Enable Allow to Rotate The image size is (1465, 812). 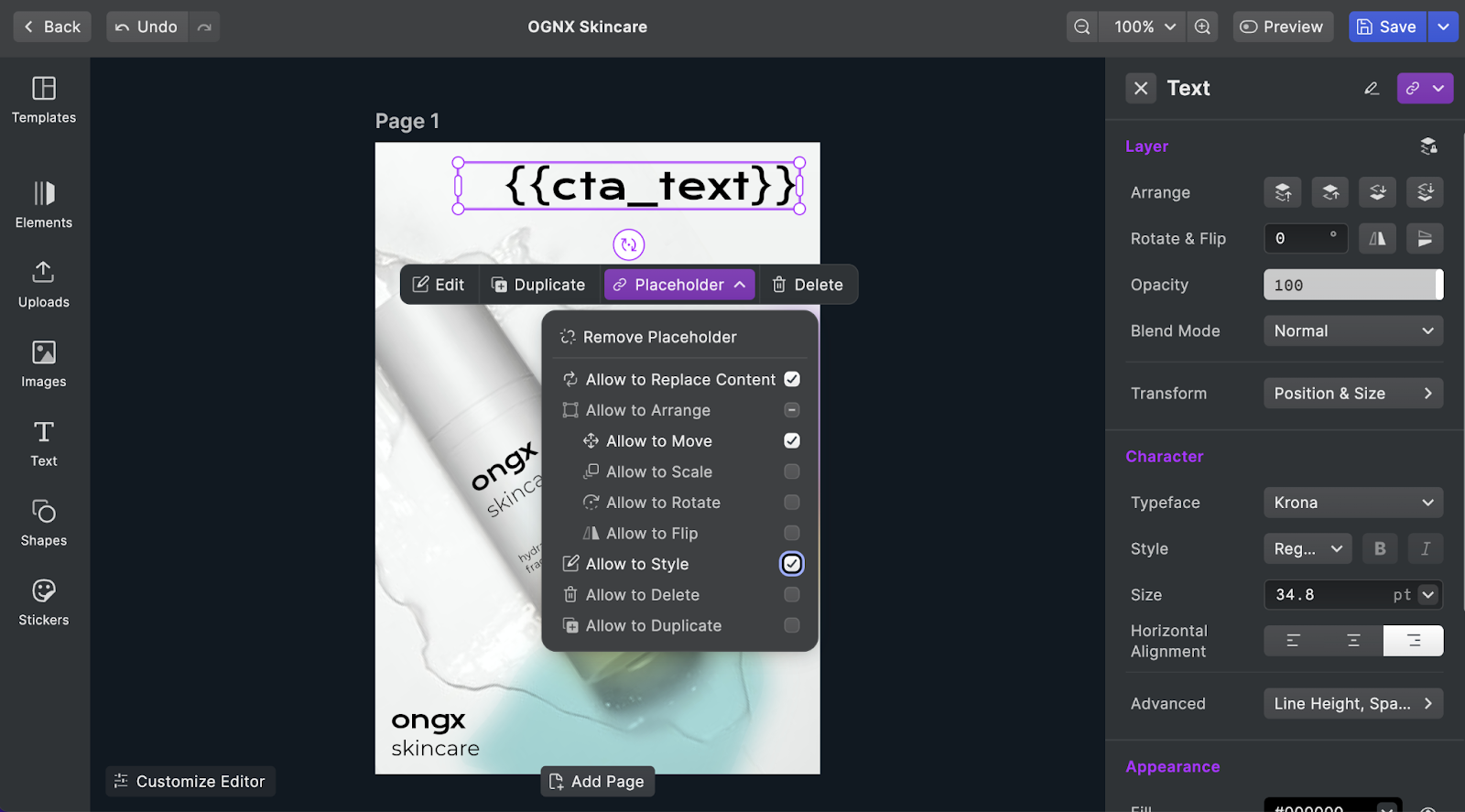tap(792, 503)
